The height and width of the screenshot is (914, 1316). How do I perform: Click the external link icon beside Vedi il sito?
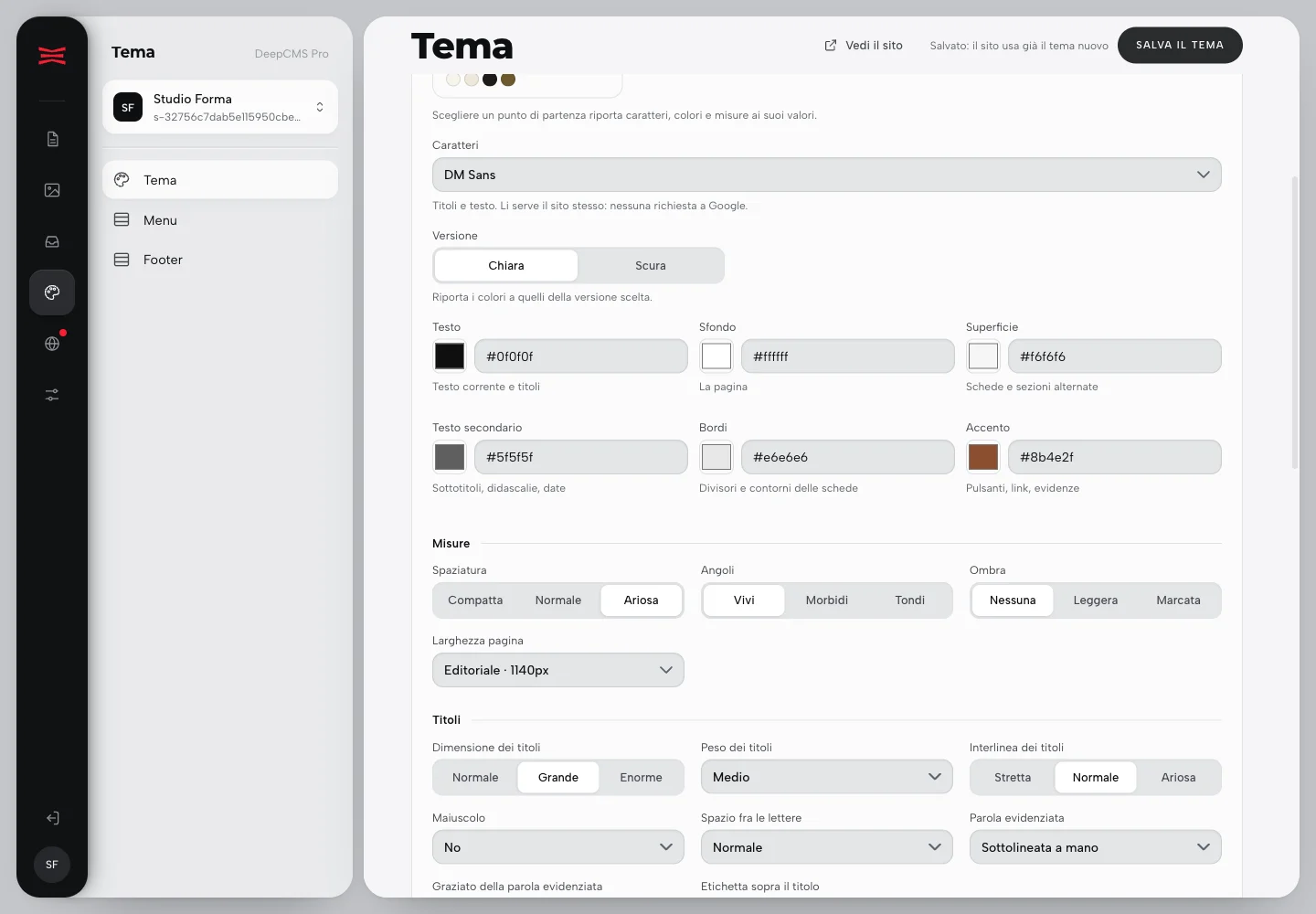coord(831,45)
